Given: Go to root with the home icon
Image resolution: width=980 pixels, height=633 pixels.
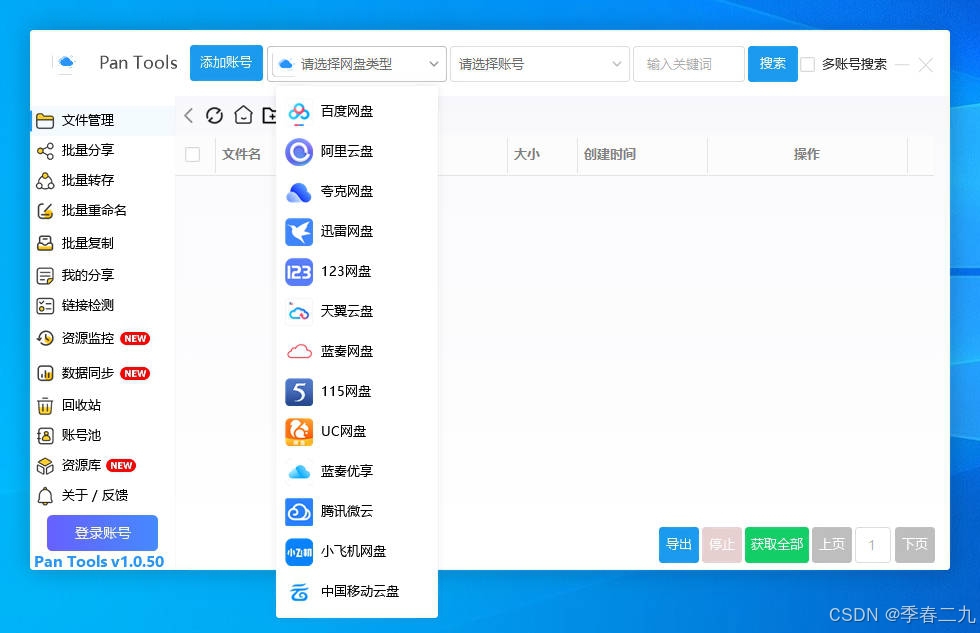Looking at the screenshot, I should (x=243, y=115).
